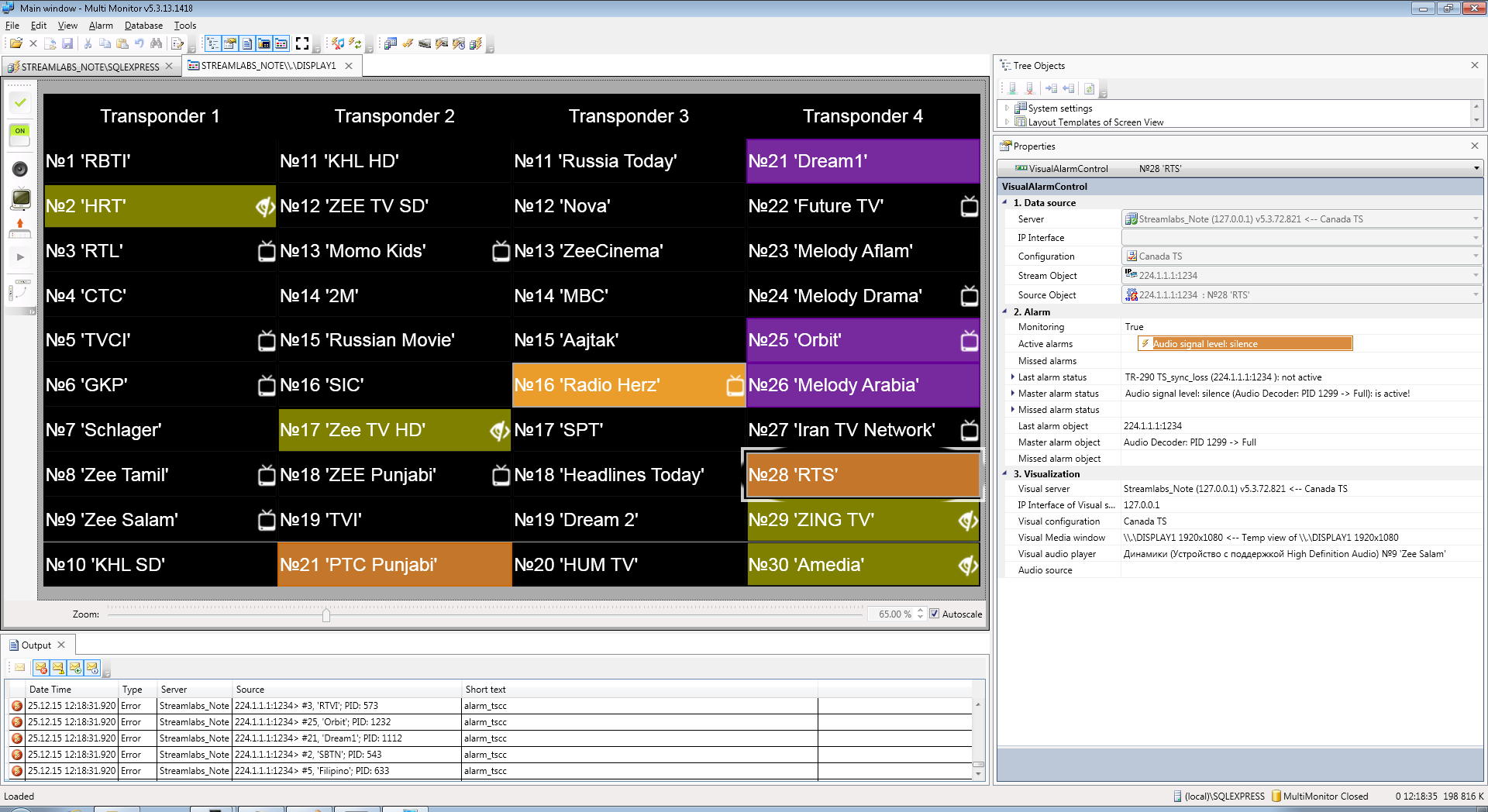Click the cut scissors toolbar icon
Image resolution: width=1488 pixels, height=812 pixels.
point(88,43)
